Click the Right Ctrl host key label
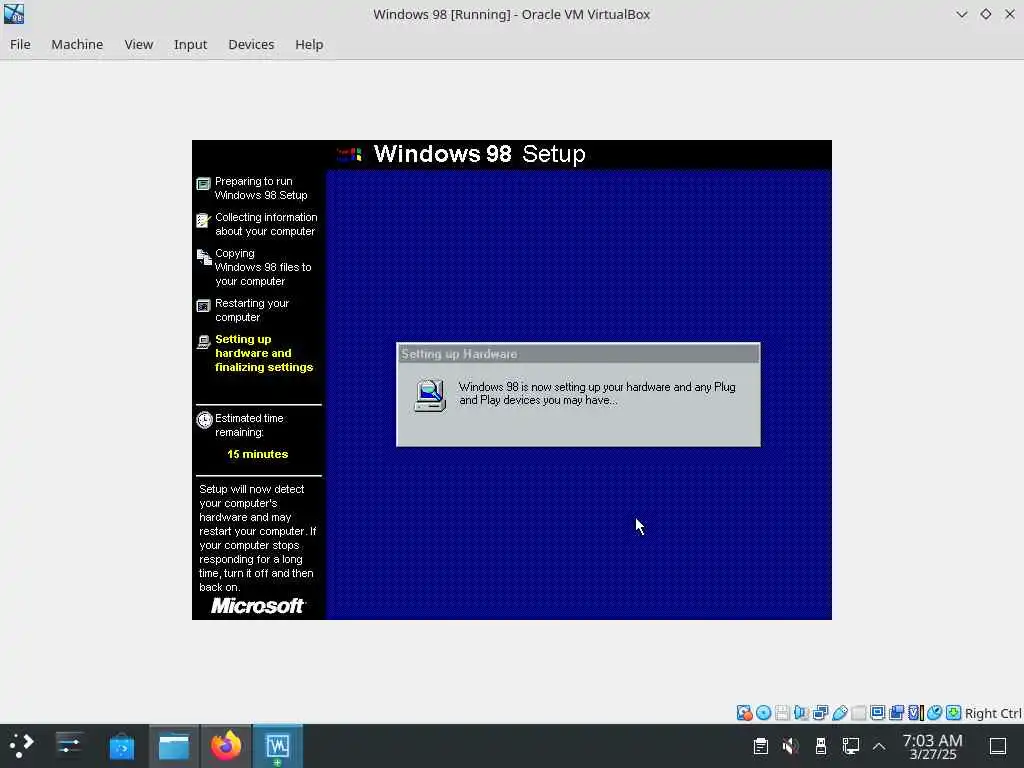The height and width of the screenshot is (768, 1024). (993, 713)
